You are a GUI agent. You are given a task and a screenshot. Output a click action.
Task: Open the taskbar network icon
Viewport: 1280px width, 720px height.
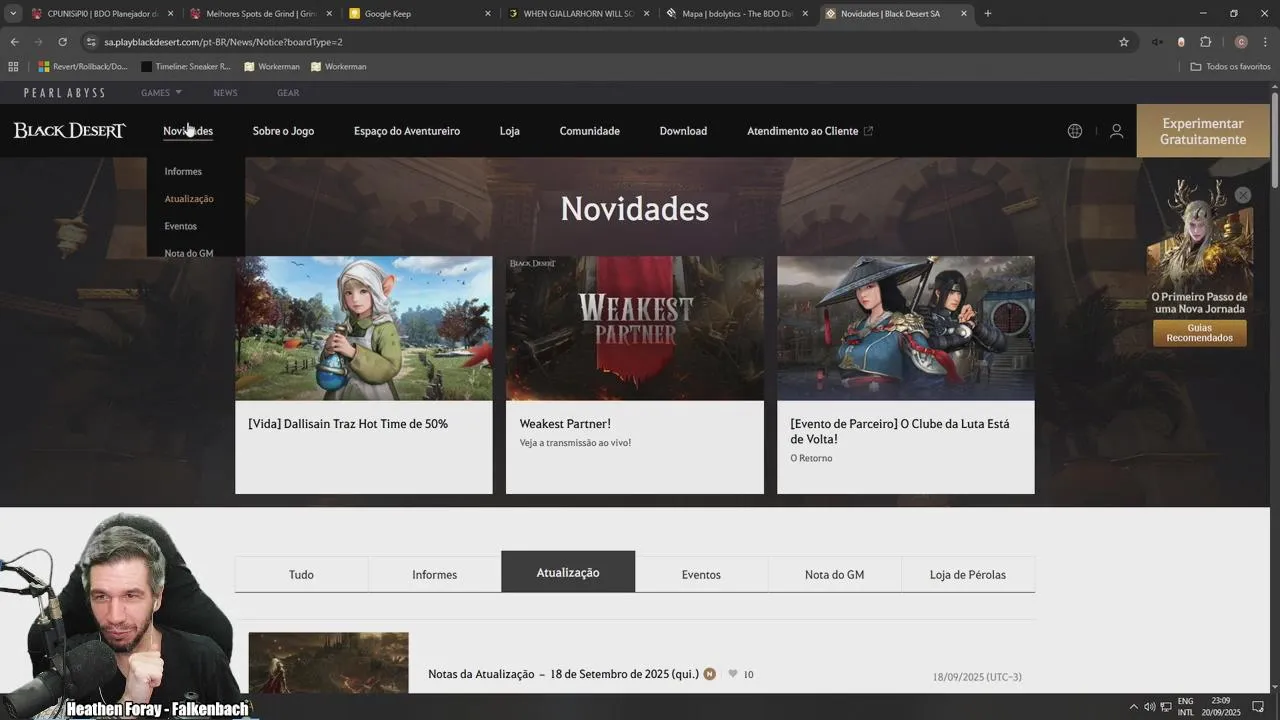click(1164, 707)
